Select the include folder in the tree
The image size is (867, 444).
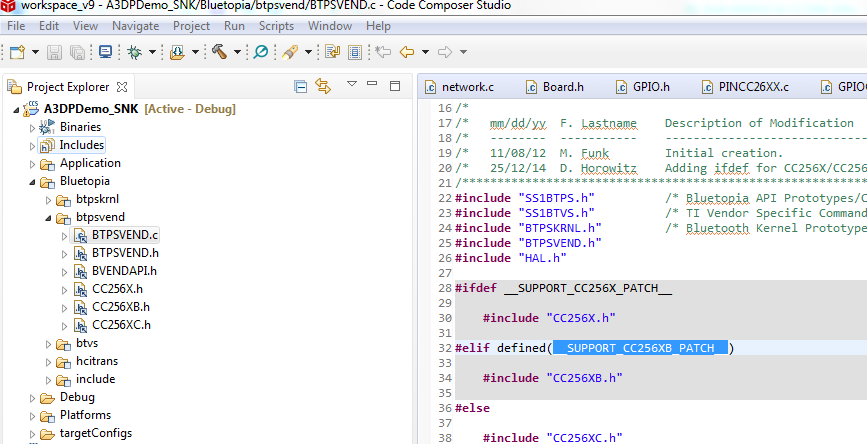tap(96, 379)
